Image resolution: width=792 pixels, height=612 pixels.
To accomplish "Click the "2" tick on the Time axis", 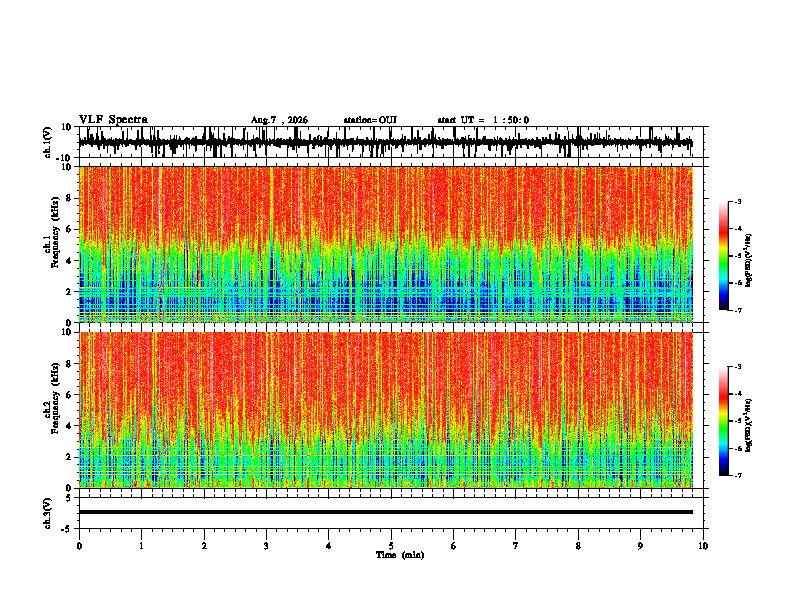I will 204,546.
